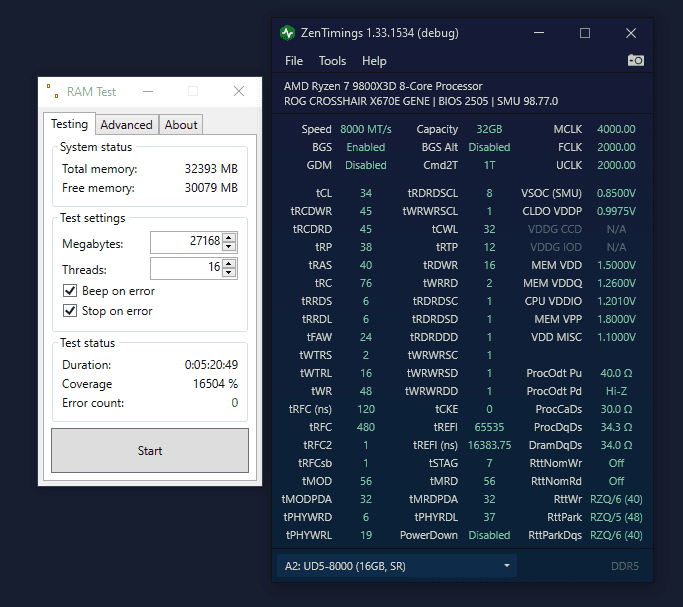Click the RAM Test app icon
The image size is (683, 607).
point(53,91)
